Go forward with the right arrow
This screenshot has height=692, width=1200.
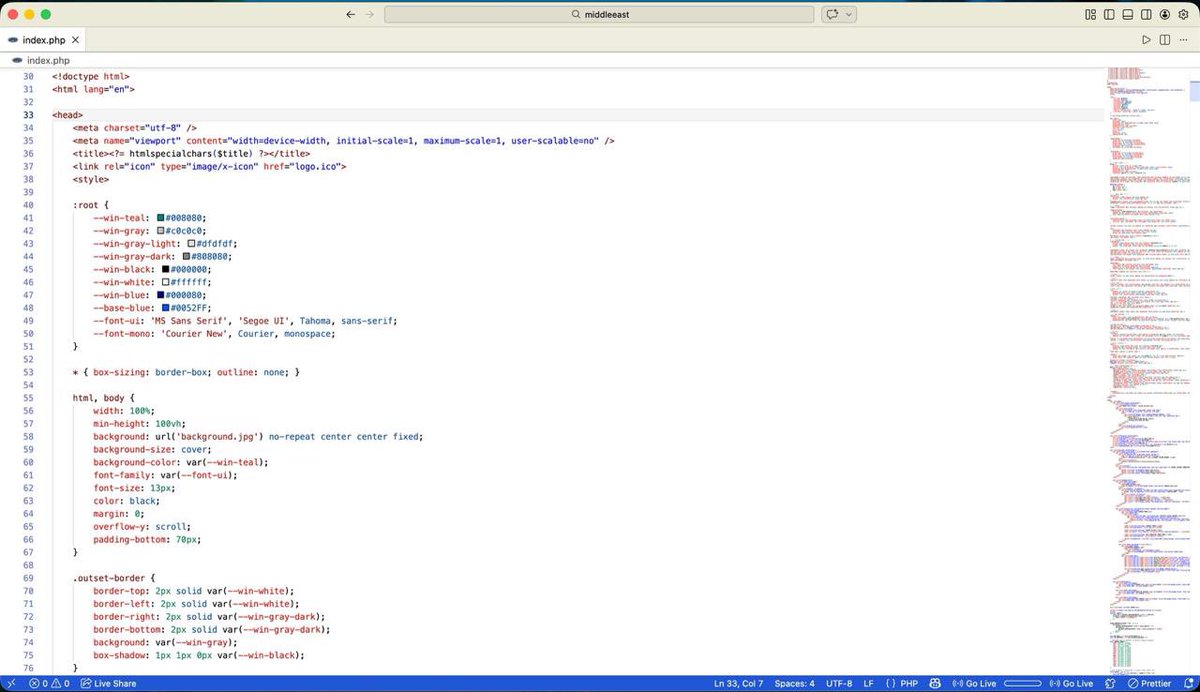pos(370,15)
